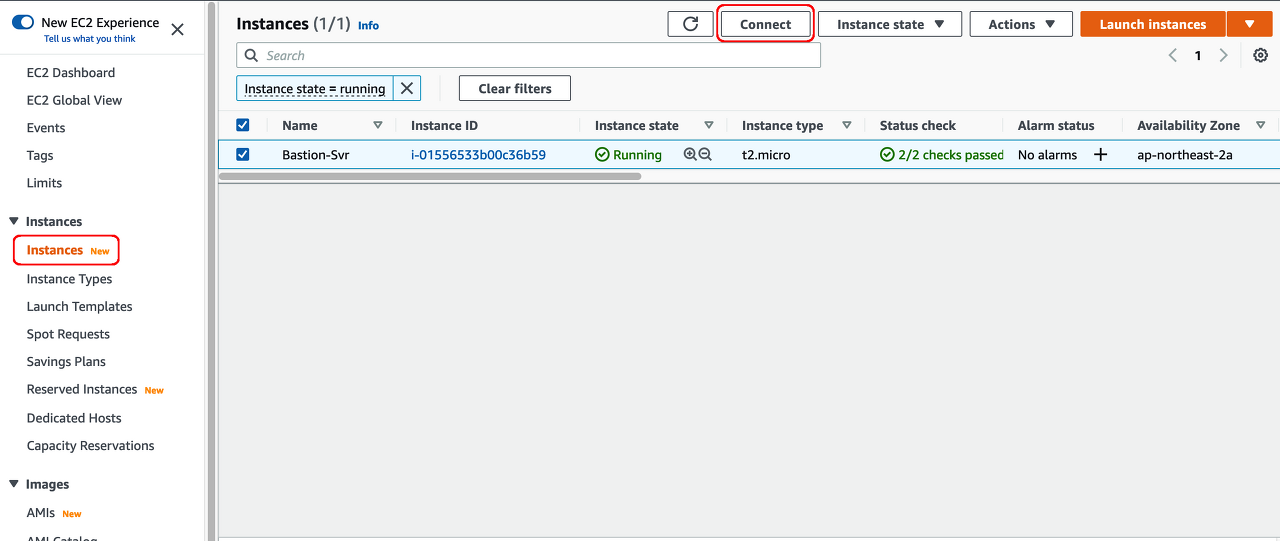1280x541 pixels.
Task: Click the No alarms text
Action: click(1047, 155)
